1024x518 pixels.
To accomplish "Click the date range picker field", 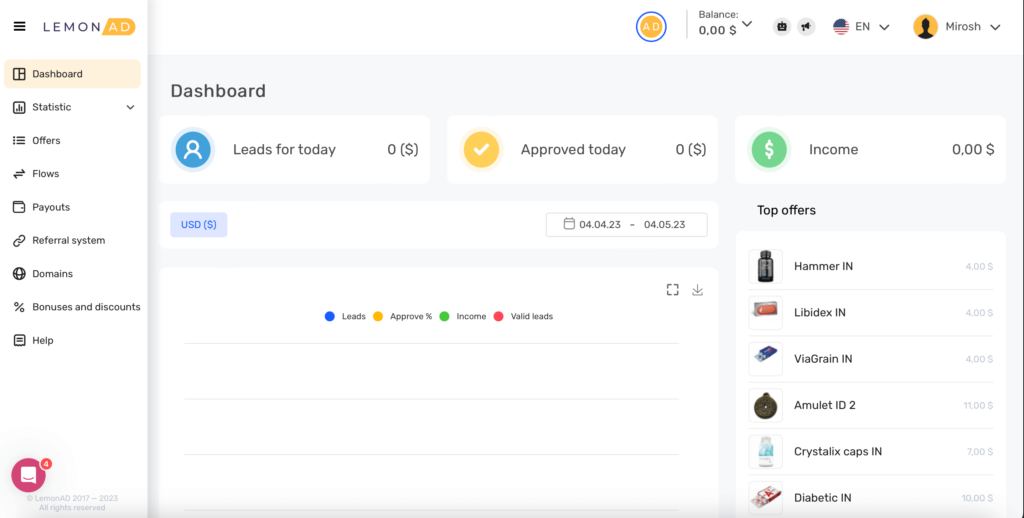I will tap(626, 225).
